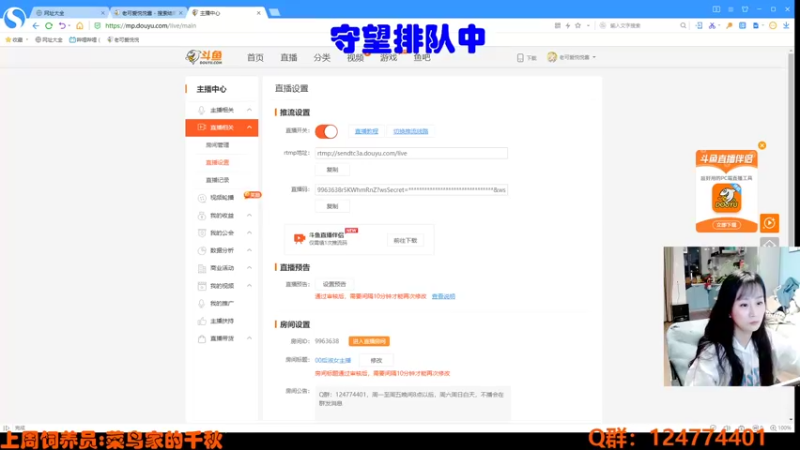The image size is (800, 450).
Task: Copy the stream key with 复制 button
Action: 332,206
